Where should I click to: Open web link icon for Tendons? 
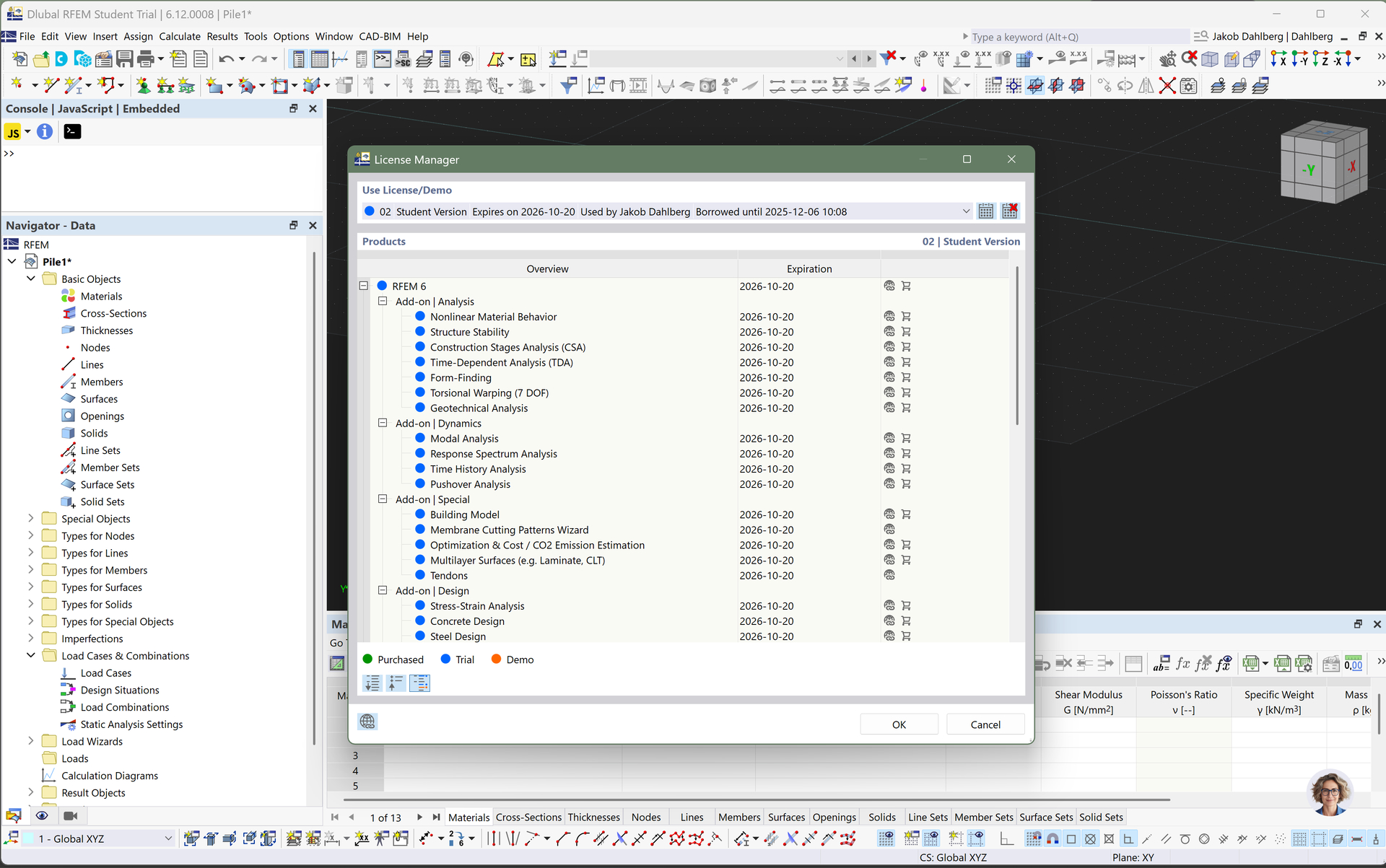click(x=889, y=576)
